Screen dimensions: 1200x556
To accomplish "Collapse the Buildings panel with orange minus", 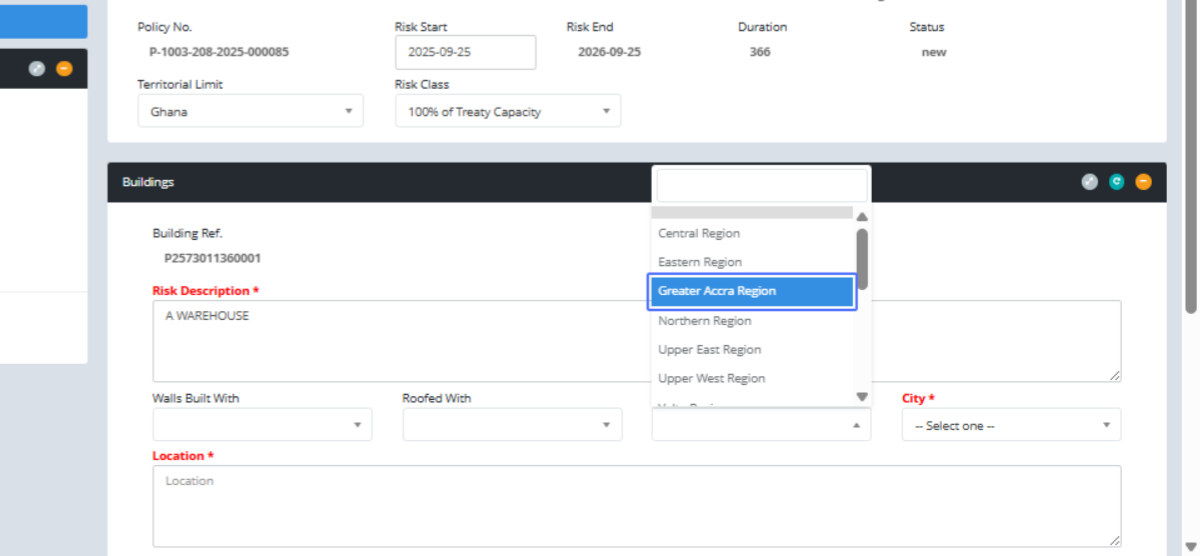I will click(1143, 182).
